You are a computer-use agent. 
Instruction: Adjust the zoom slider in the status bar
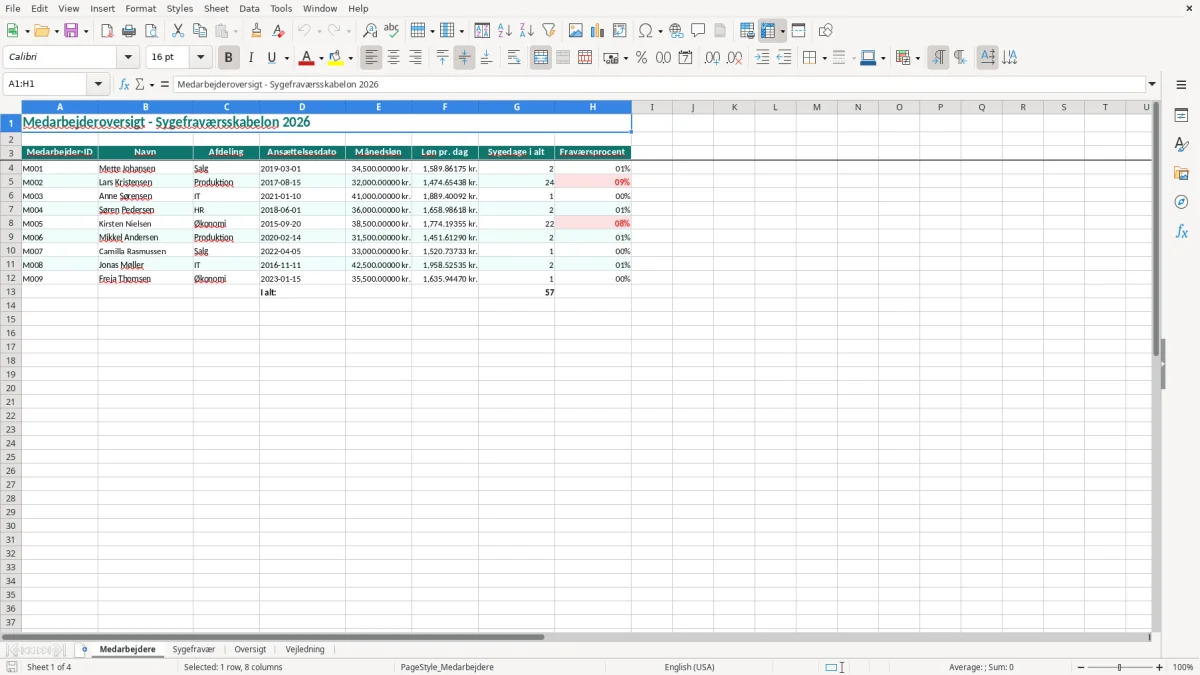pos(1120,667)
